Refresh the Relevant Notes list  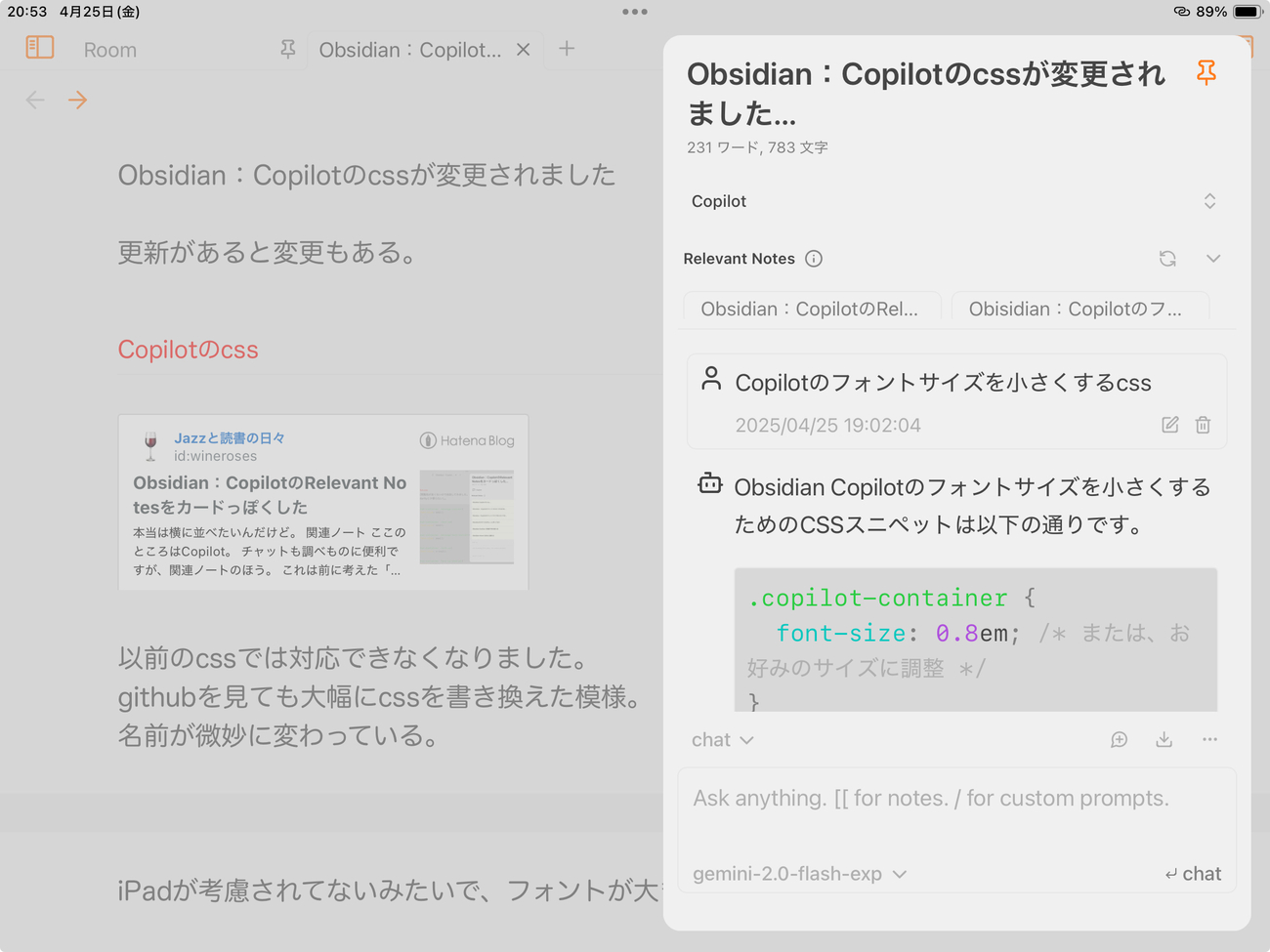[x=1167, y=259]
